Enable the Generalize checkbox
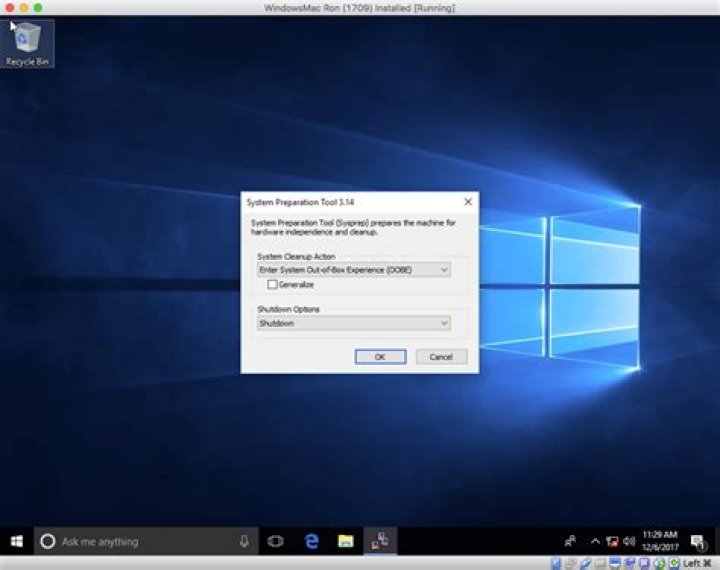 coord(272,285)
